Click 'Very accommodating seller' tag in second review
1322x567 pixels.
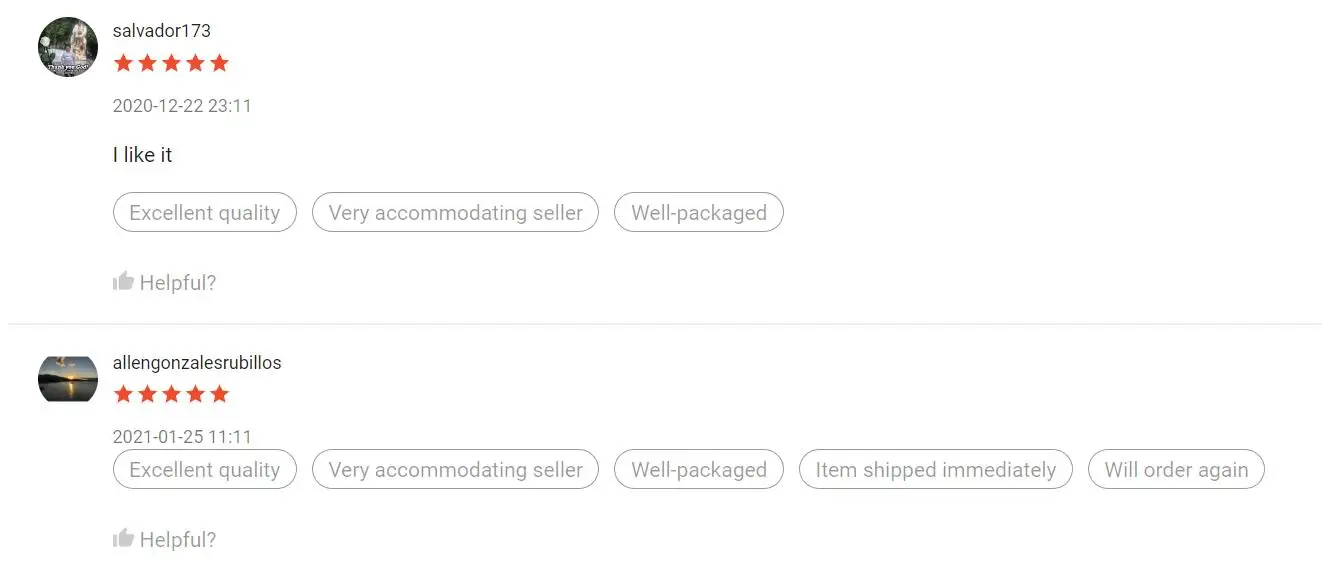click(455, 470)
